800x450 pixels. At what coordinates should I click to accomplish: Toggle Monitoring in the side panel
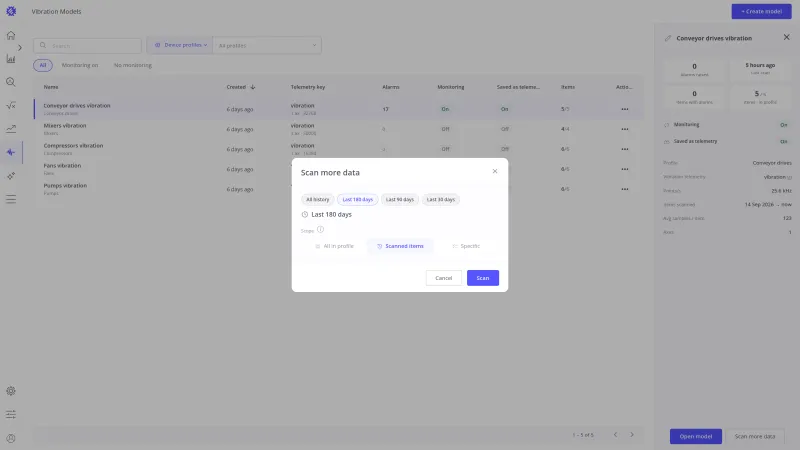point(784,125)
